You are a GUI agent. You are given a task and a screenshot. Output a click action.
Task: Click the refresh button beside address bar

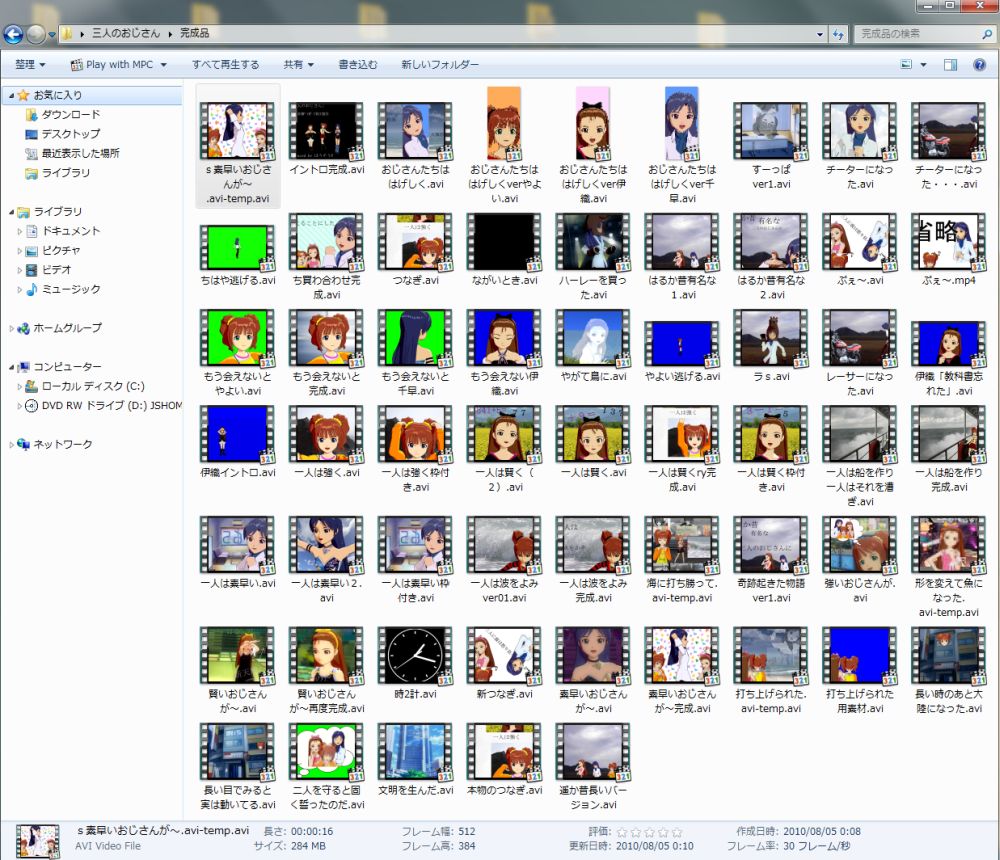coord(838,34)
